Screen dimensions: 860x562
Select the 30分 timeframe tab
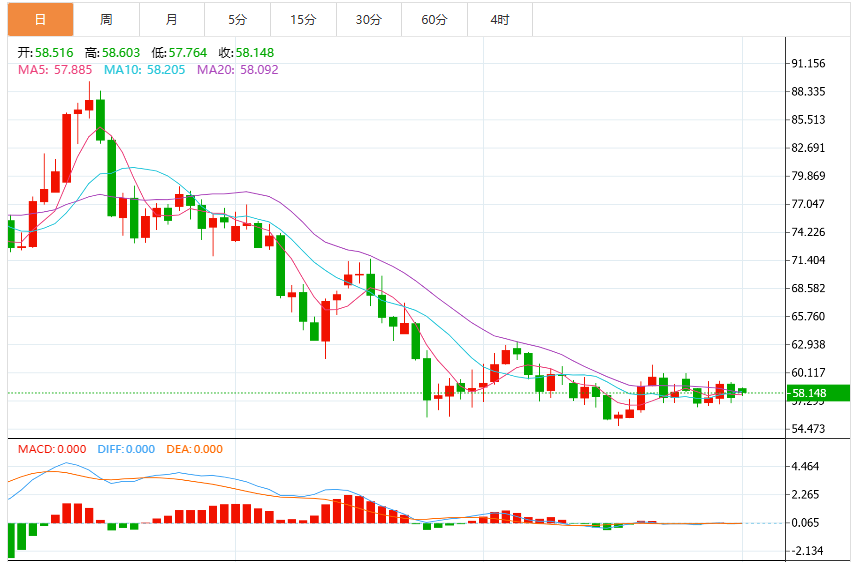(369, 20)
